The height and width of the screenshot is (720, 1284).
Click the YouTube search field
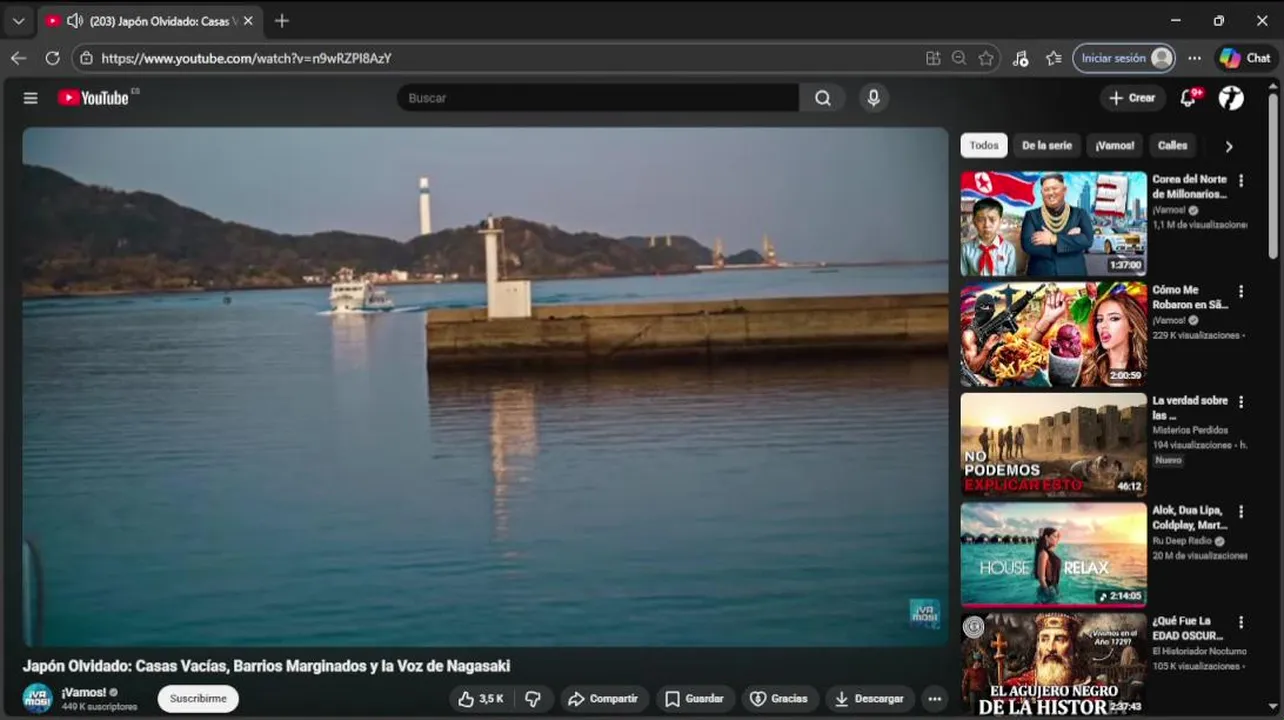[x=598, y=98]
